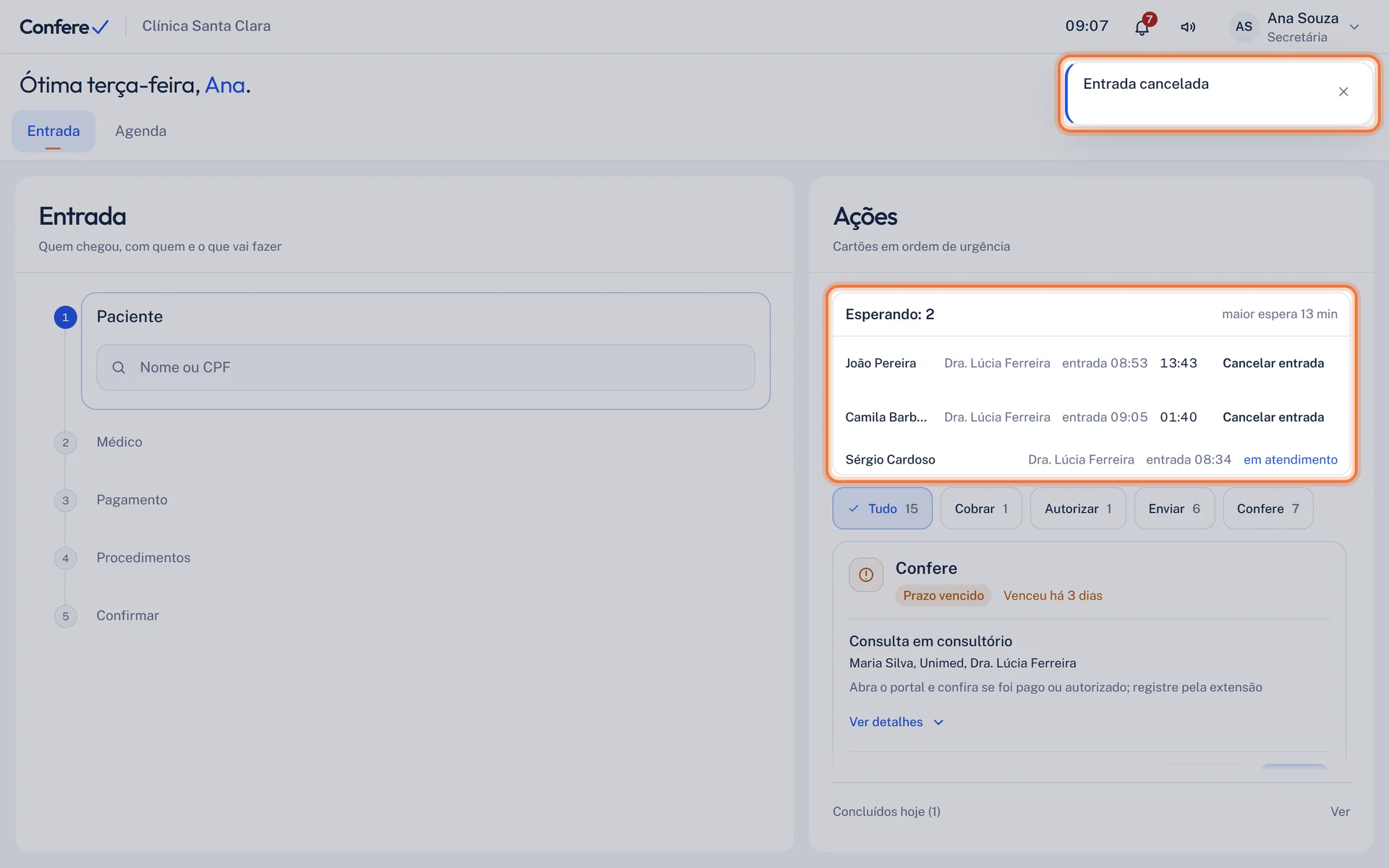Screen dimensions: 1389x868
Task: Expand Ver detalhes on Confere card
Action: coord(896,722)
